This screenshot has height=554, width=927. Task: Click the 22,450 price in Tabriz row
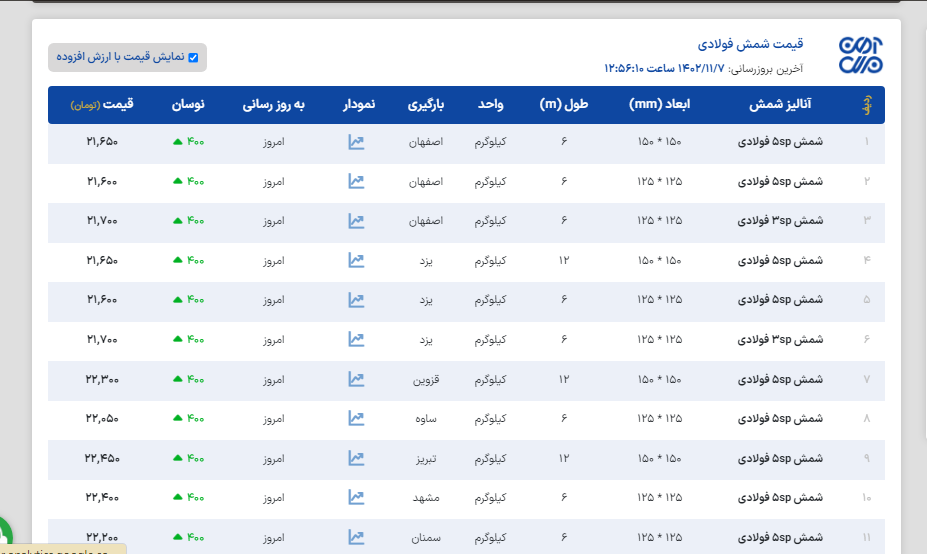tap(102, 458)
